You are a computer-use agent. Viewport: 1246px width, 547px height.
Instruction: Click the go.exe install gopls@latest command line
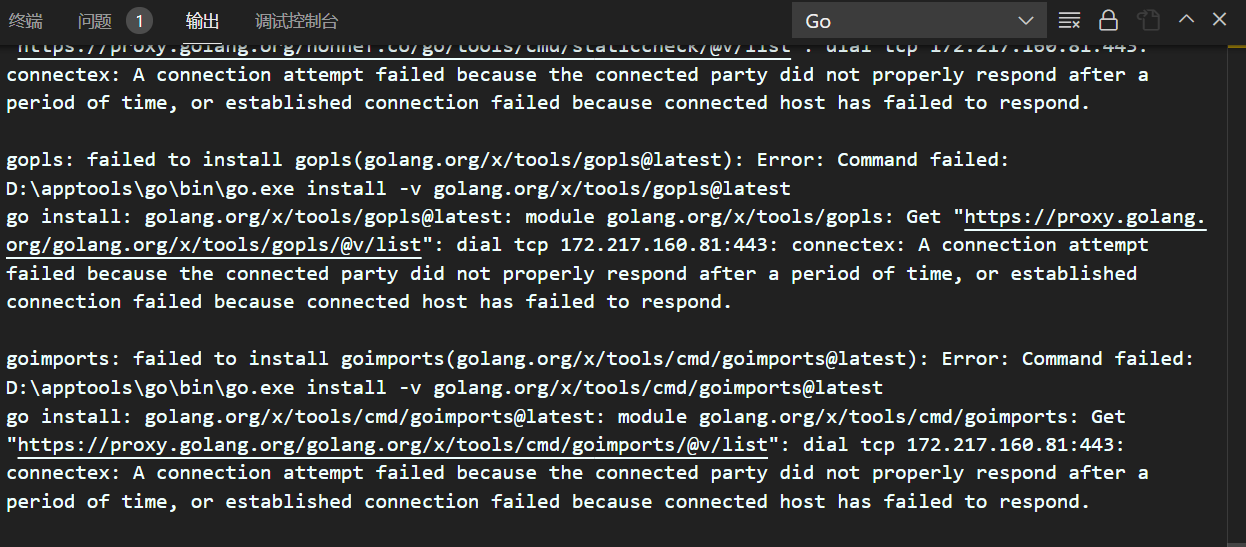tap(398, 188)
